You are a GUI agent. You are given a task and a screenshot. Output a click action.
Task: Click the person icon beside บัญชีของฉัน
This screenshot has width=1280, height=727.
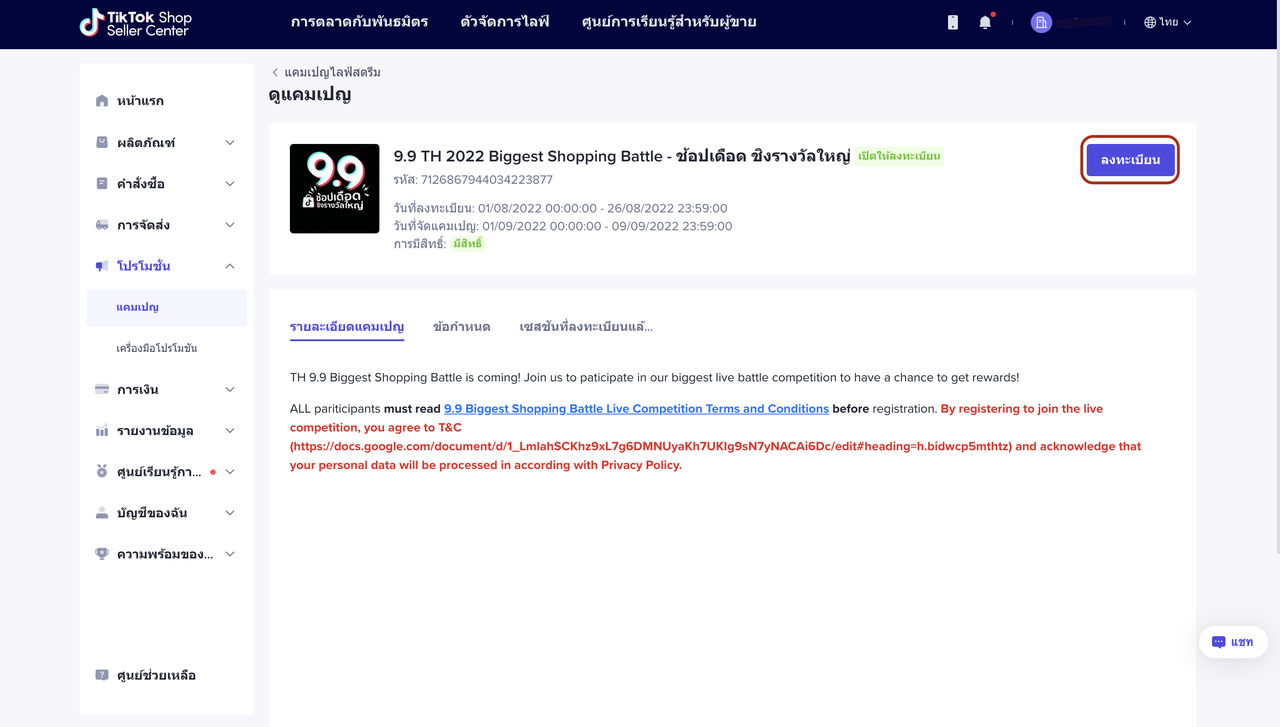[x=102, y=513]
